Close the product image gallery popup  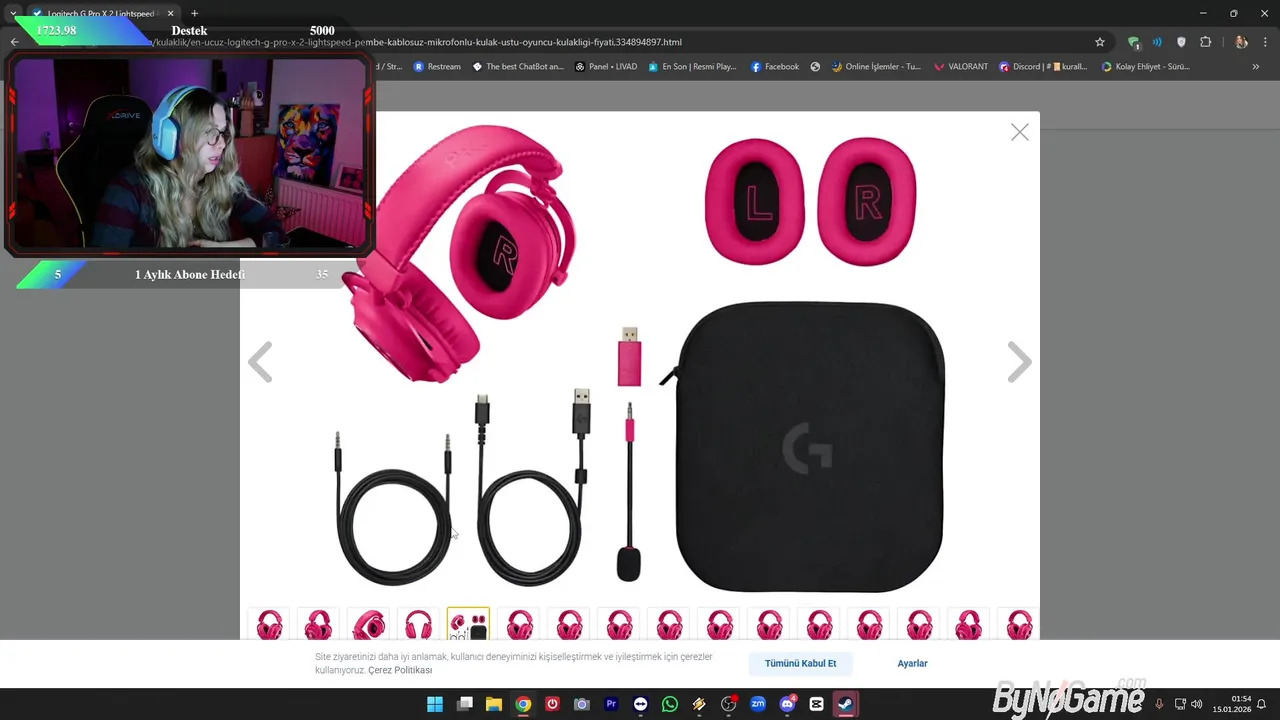1019,132
